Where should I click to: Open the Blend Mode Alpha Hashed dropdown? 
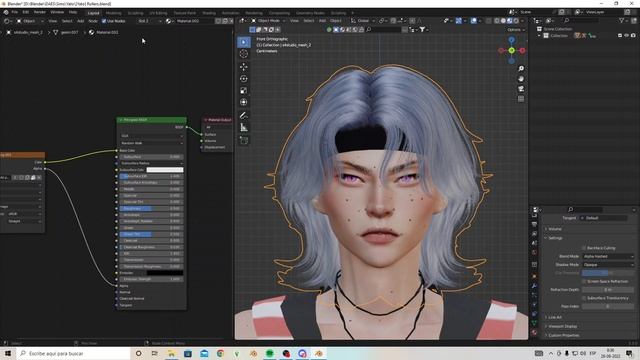608,256
